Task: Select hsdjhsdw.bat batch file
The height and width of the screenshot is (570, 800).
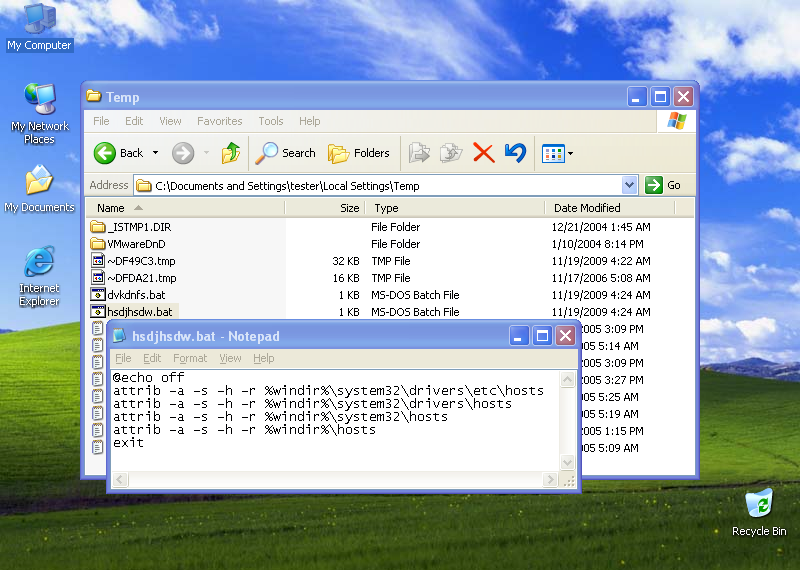Action: point(132,312)
